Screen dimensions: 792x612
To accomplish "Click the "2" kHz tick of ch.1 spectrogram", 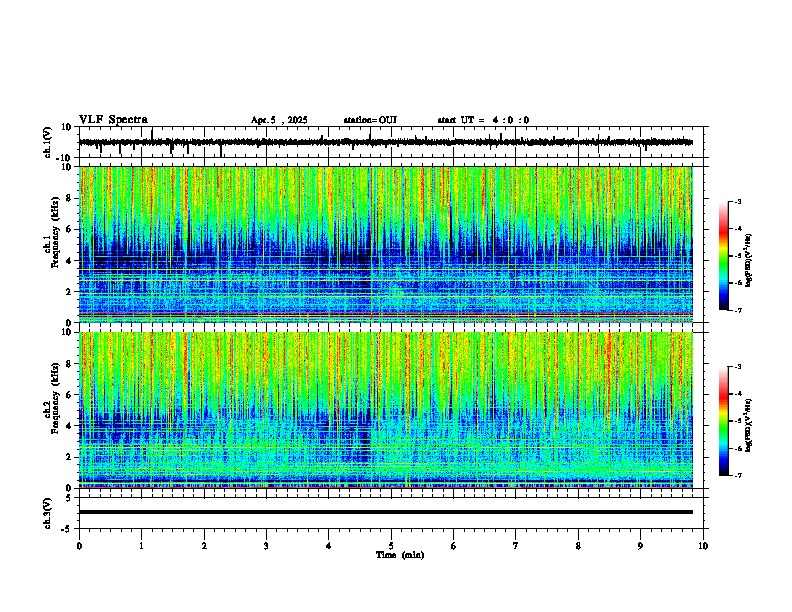I will [70, 291].
